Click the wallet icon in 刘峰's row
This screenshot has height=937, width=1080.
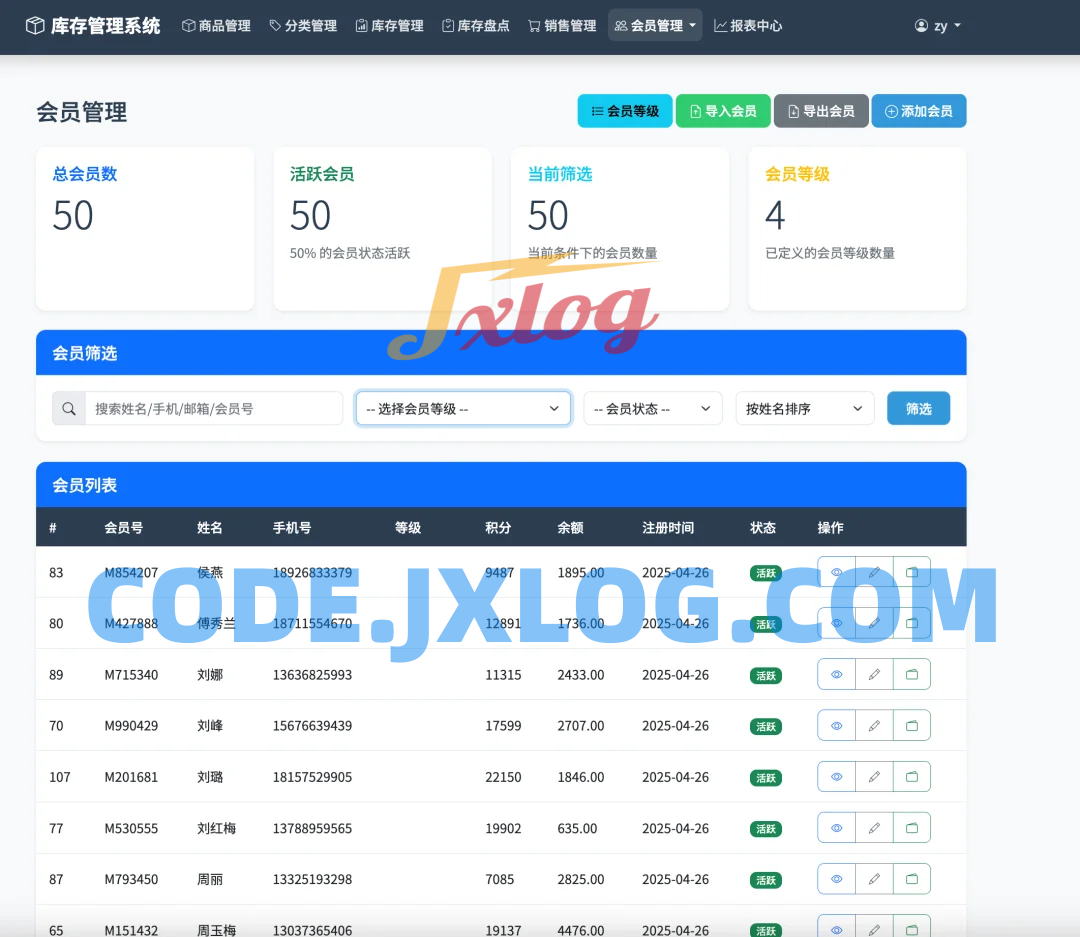[x=912, y=726]
